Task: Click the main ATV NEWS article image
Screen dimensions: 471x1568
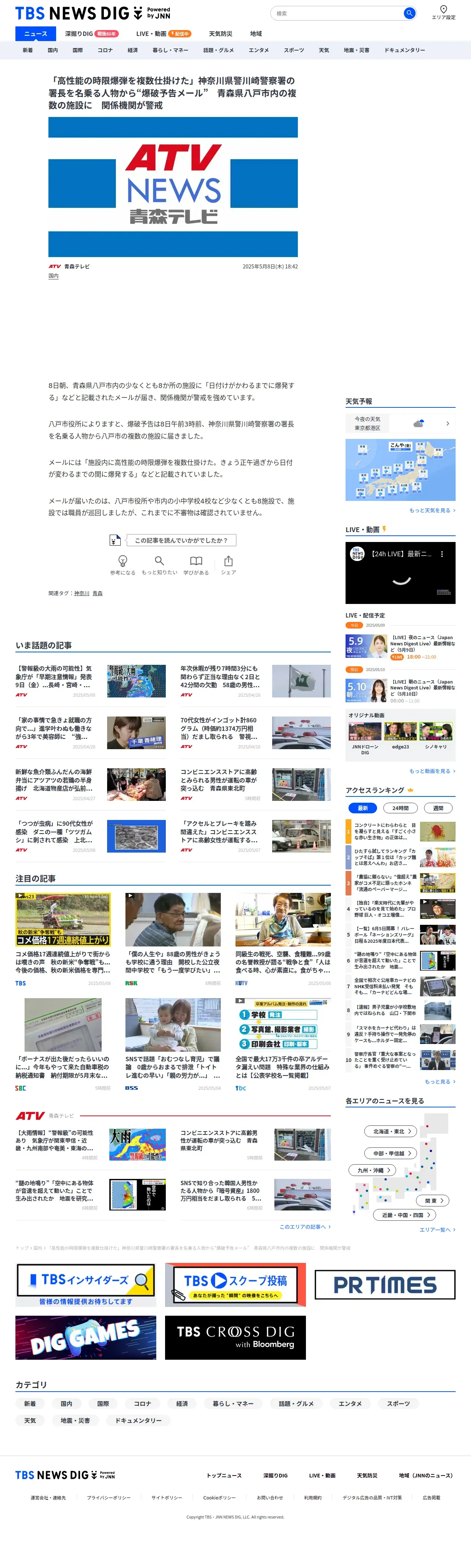Action: click(174, 187)
